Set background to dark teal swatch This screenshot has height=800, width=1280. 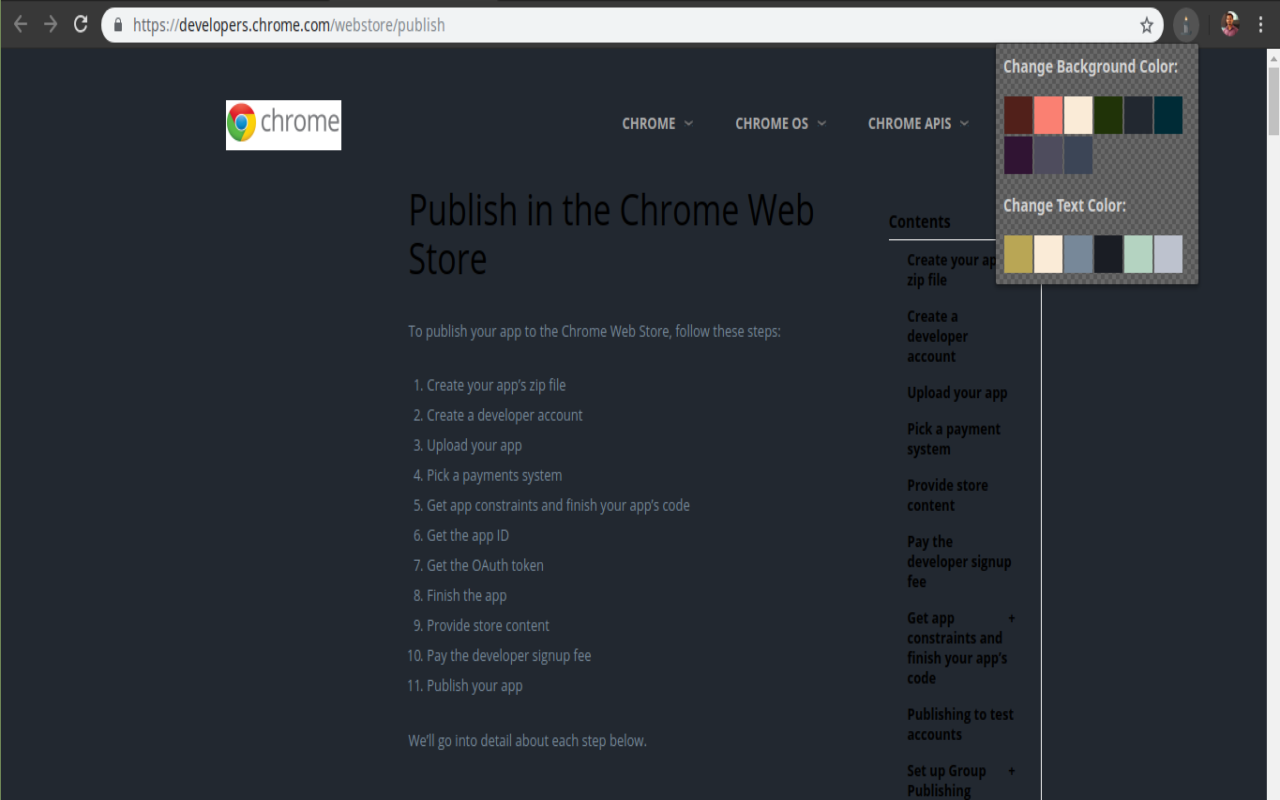coord(1169,115)
